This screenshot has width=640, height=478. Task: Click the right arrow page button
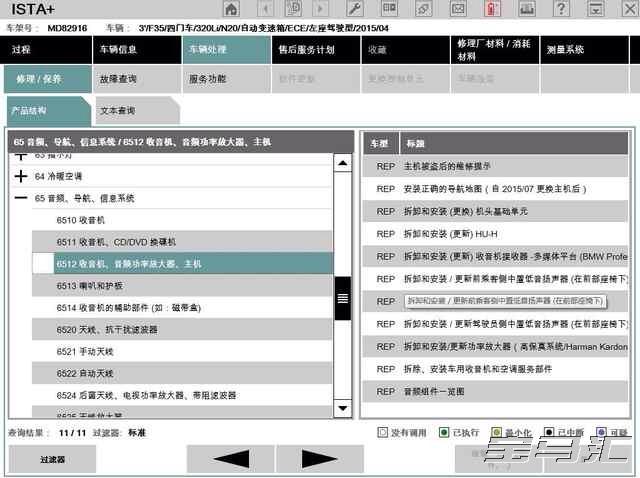tap(320, 459)
